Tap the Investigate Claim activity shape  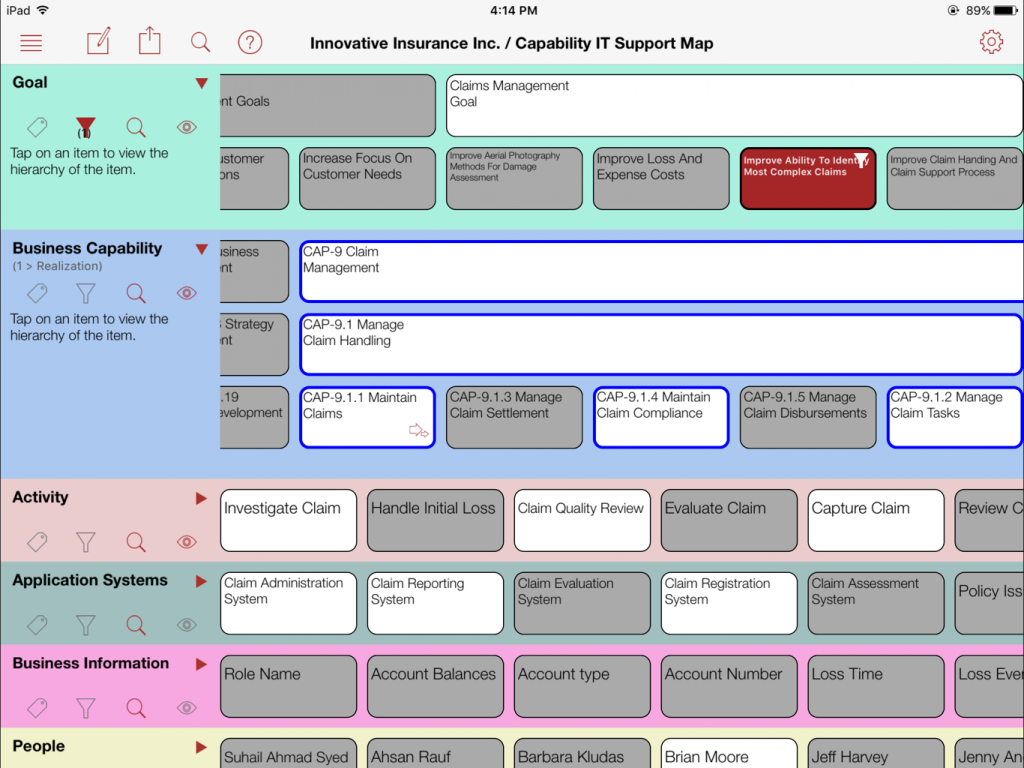288,520
